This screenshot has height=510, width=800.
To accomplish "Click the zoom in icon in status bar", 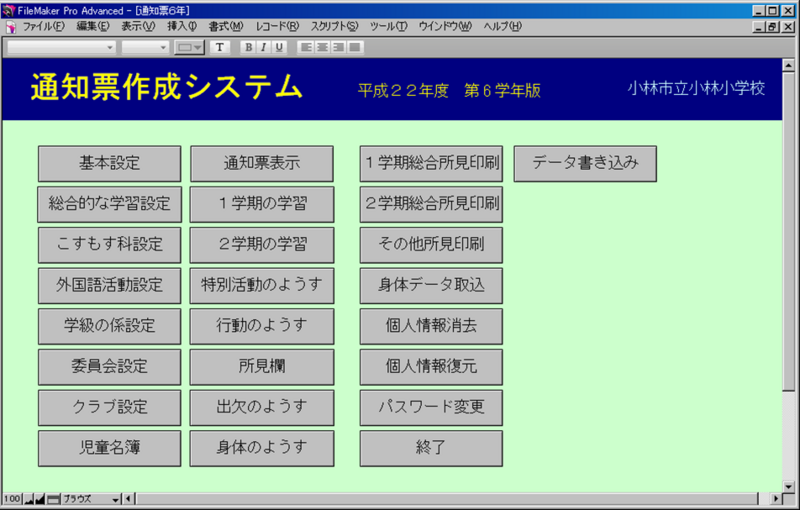I will 41,498.
